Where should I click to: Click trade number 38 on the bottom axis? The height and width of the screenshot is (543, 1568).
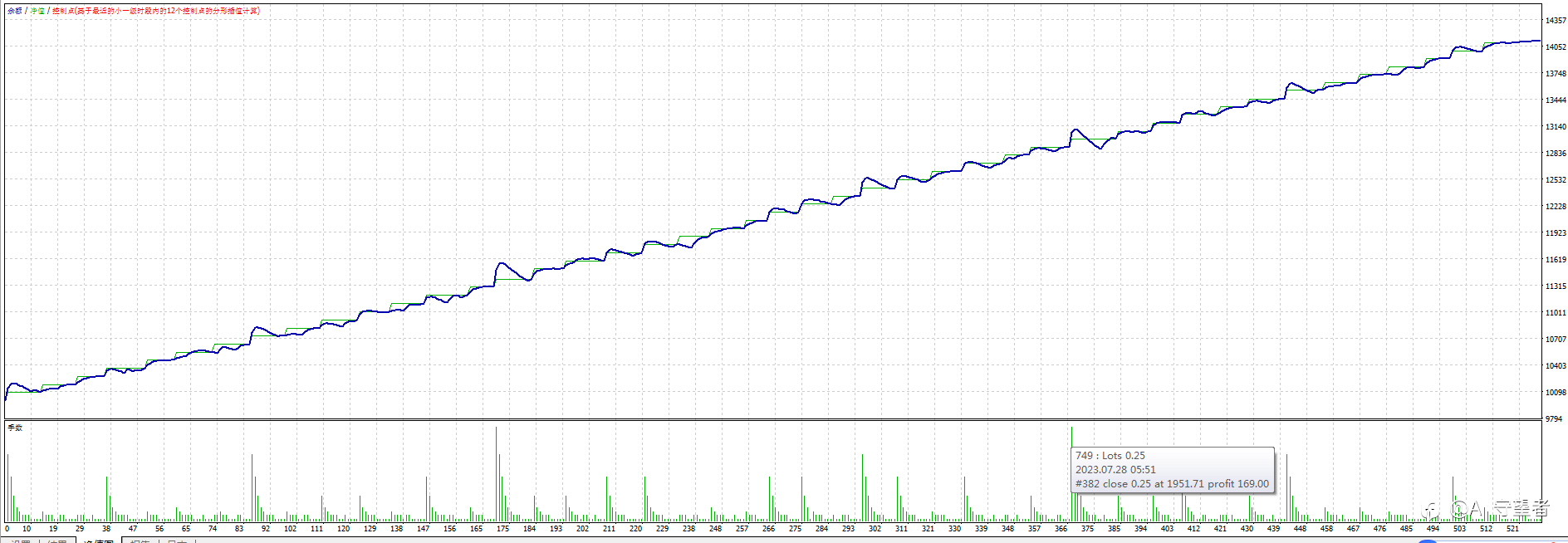point(105,528)
